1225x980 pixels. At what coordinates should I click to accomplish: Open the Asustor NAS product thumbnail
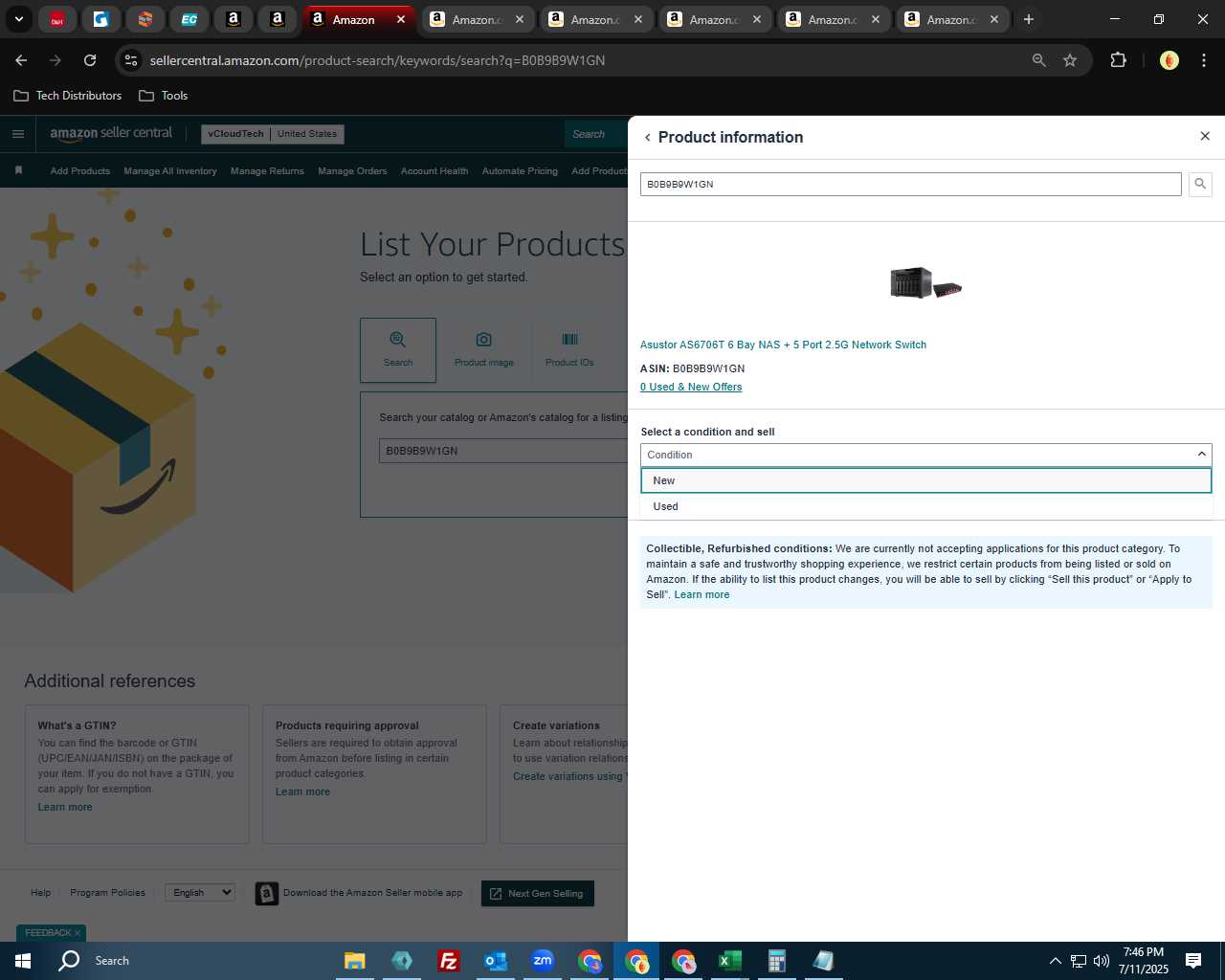click(925, 282)
